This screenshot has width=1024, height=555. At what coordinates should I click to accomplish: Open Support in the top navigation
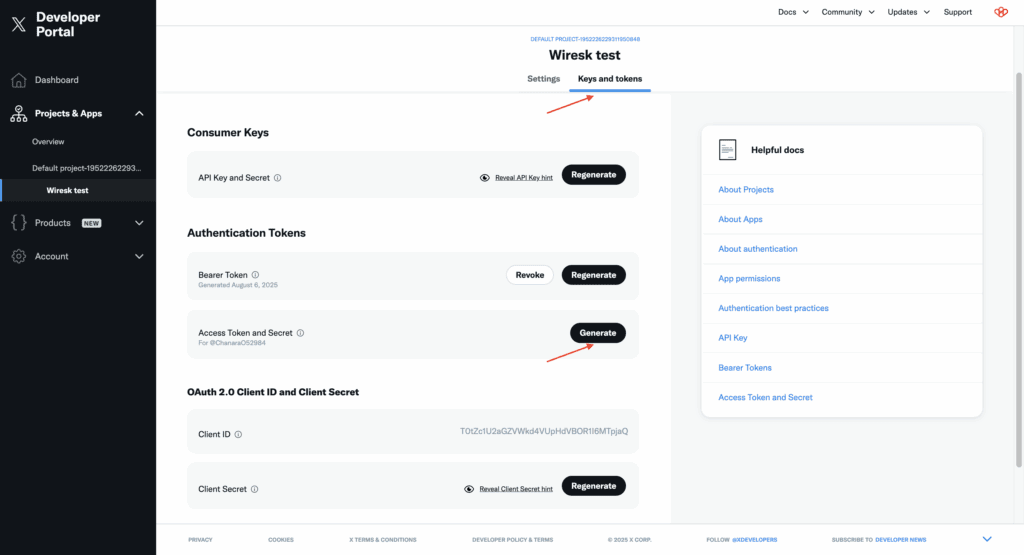(957, 12)
